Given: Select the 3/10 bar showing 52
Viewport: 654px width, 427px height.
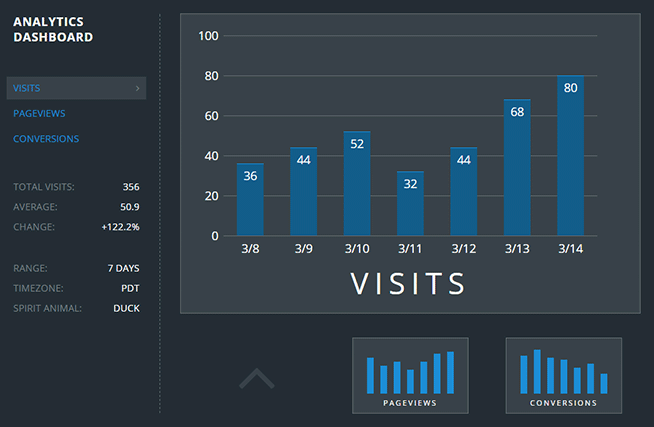Looking at the screenshot, I should 357,184.
